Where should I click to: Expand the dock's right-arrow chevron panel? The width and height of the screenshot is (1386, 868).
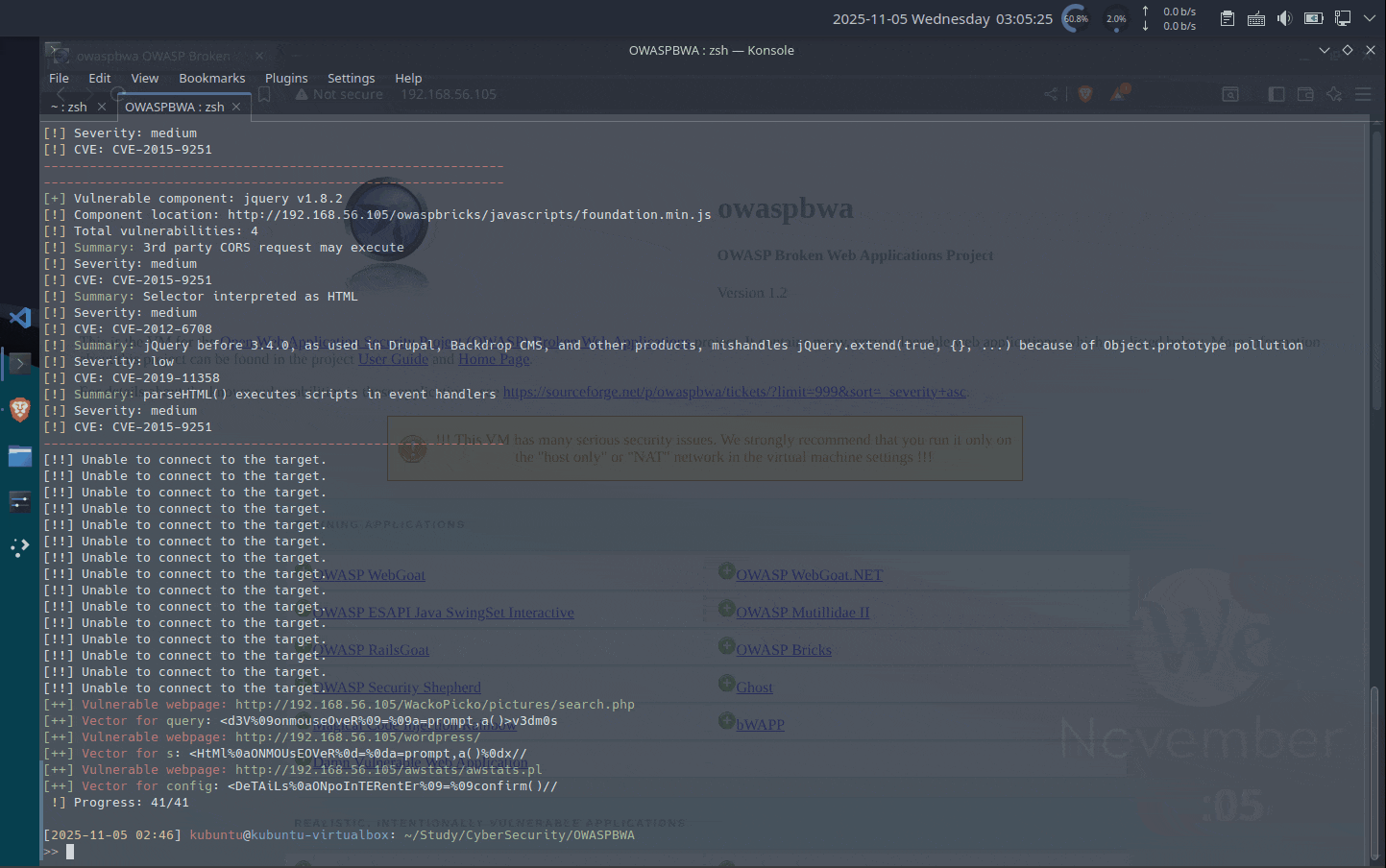point(19,363)
